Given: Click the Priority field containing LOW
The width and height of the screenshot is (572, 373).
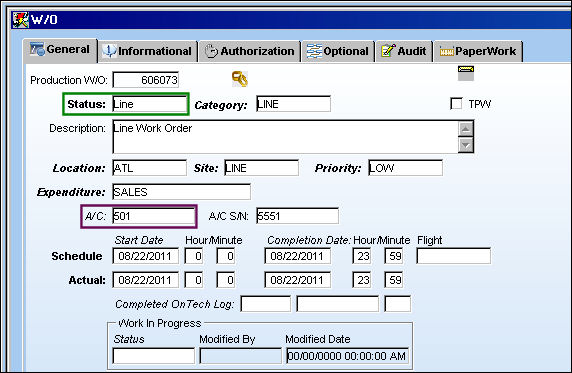Looking at the screenshot, I should tap(405, 168).
